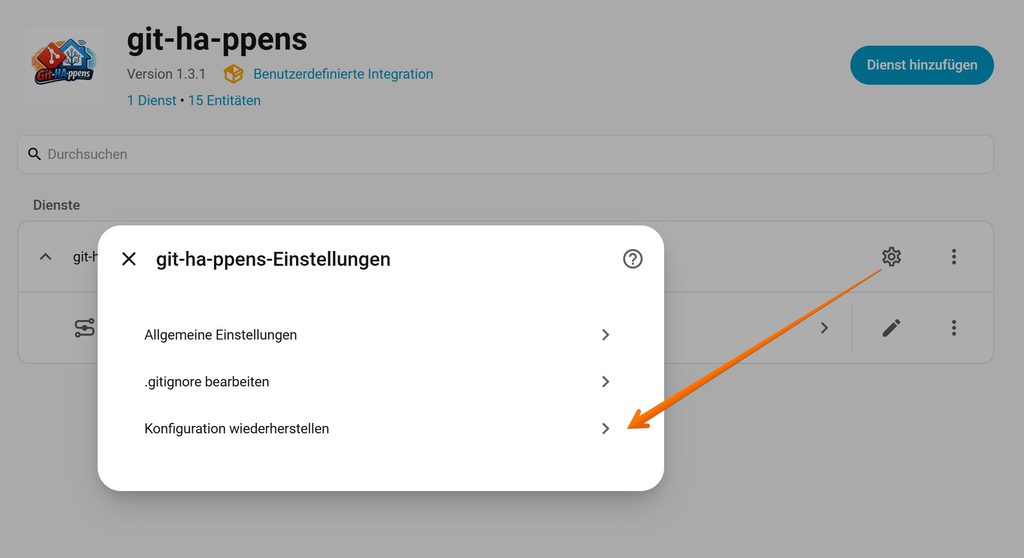Click chevron next to .gitignore bearbeiten

[x=605, y=382]
